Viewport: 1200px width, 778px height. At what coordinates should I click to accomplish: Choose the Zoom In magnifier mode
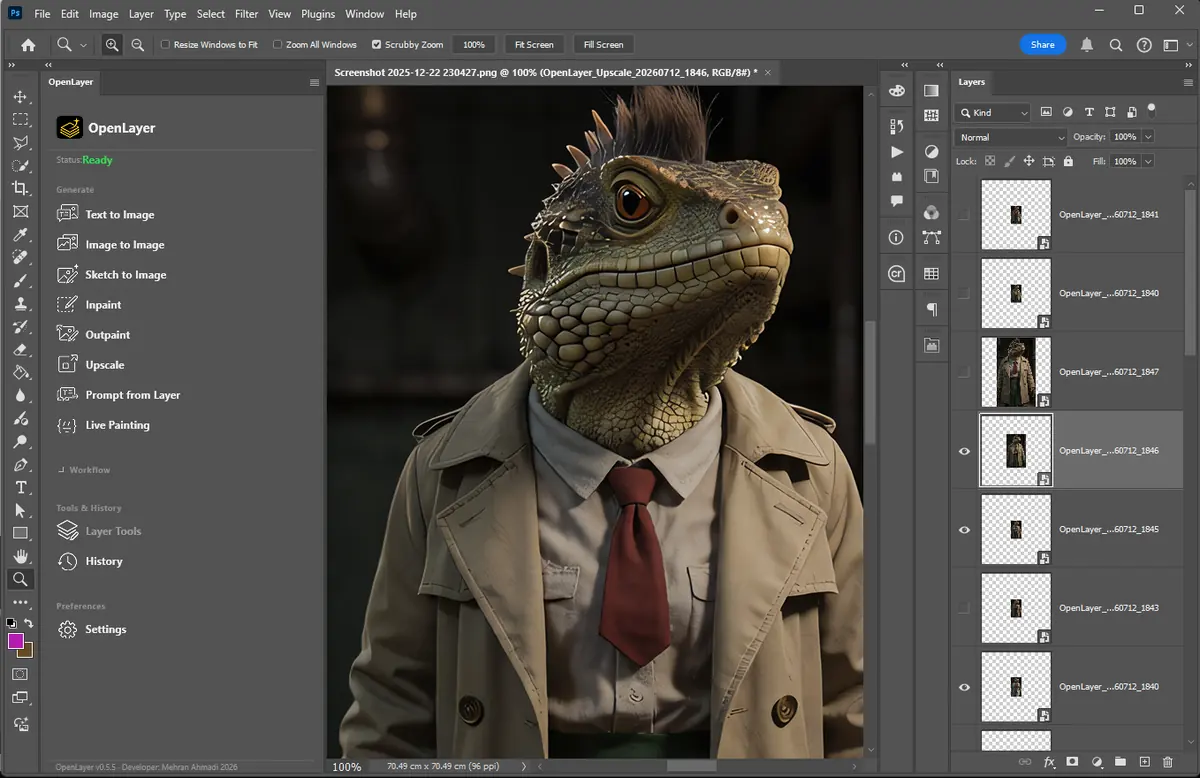111,45
